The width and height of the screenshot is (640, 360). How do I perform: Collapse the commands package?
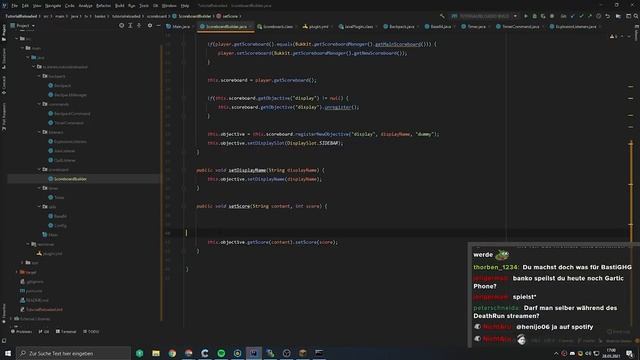(39, 104)
